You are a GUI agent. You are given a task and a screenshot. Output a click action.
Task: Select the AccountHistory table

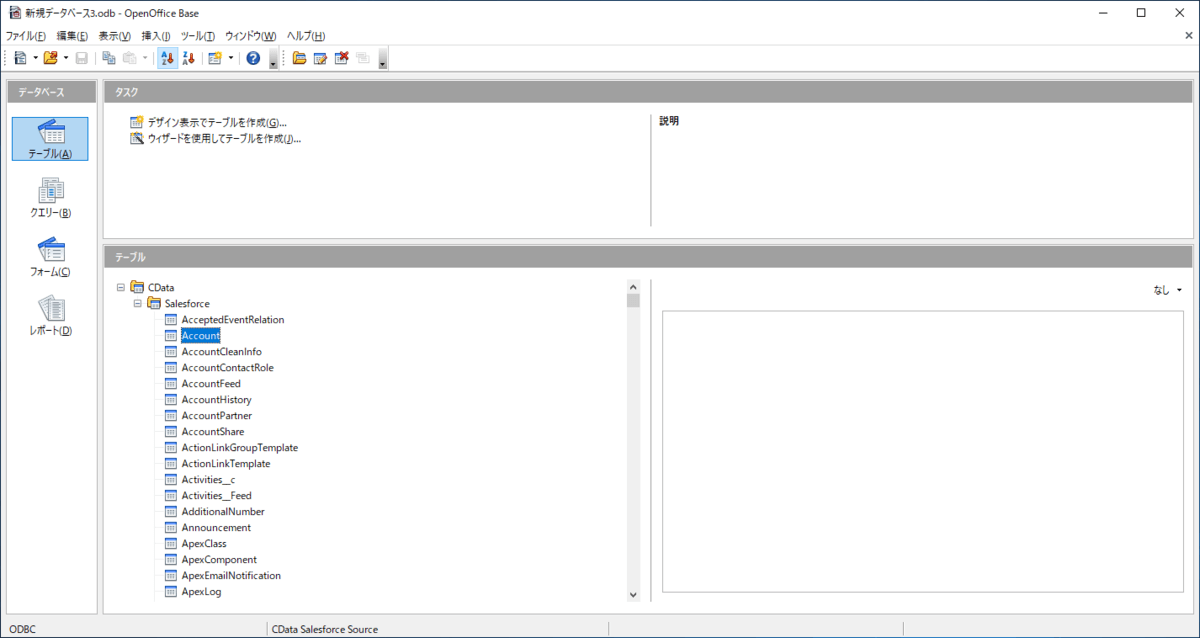click(x=216, y=399)
